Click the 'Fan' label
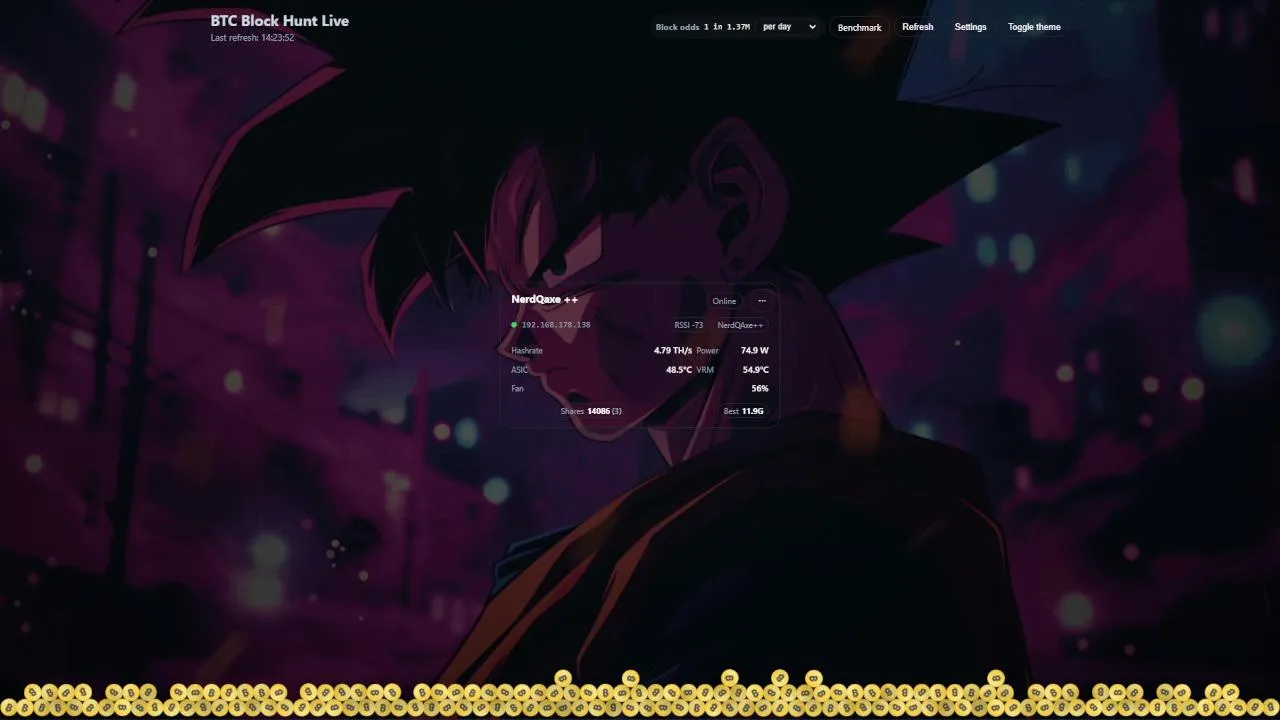 pyautogui.click(x=517, y=389)
